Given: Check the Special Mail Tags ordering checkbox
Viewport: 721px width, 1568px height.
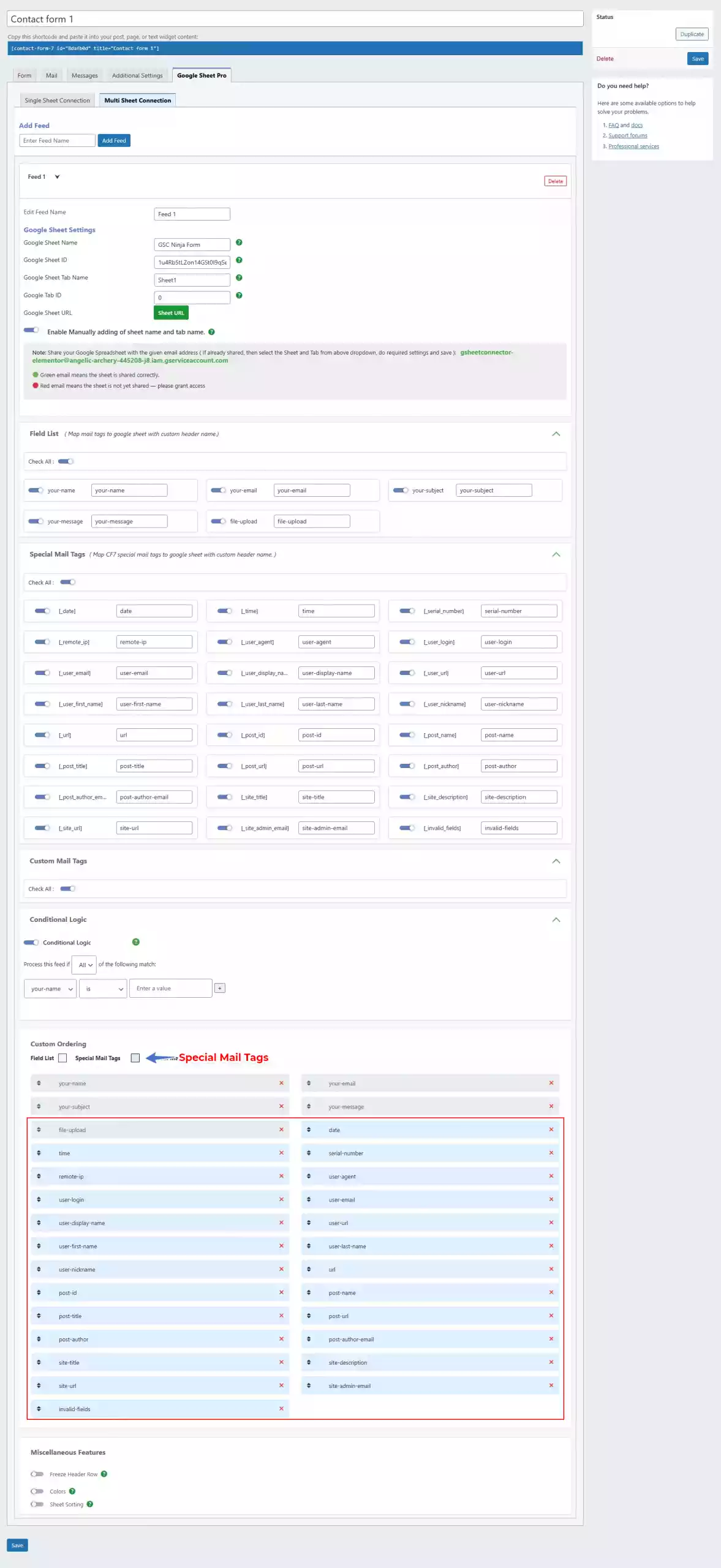Looking at the screenshot, I should click(135, 1058).
